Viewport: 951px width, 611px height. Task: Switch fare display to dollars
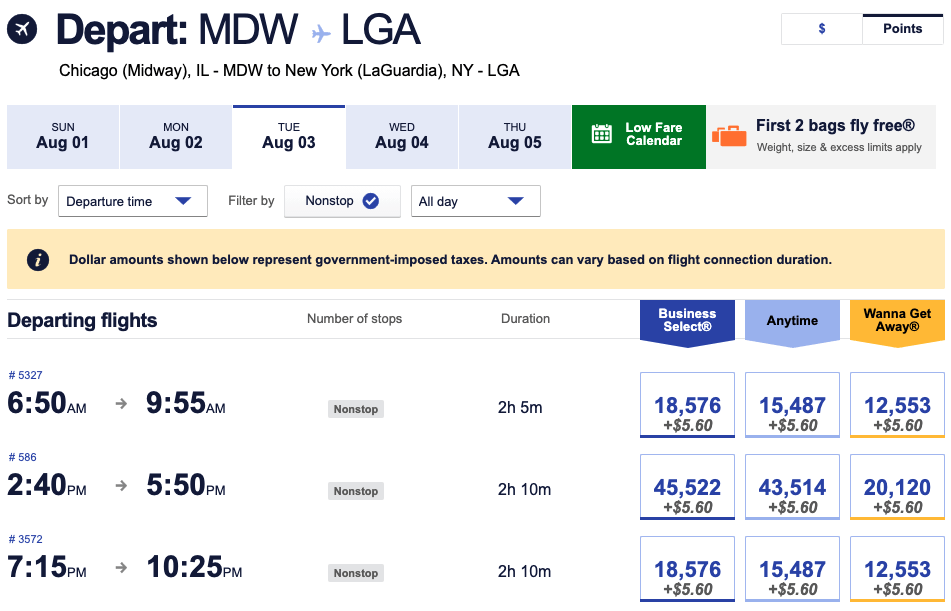point(822,29)
